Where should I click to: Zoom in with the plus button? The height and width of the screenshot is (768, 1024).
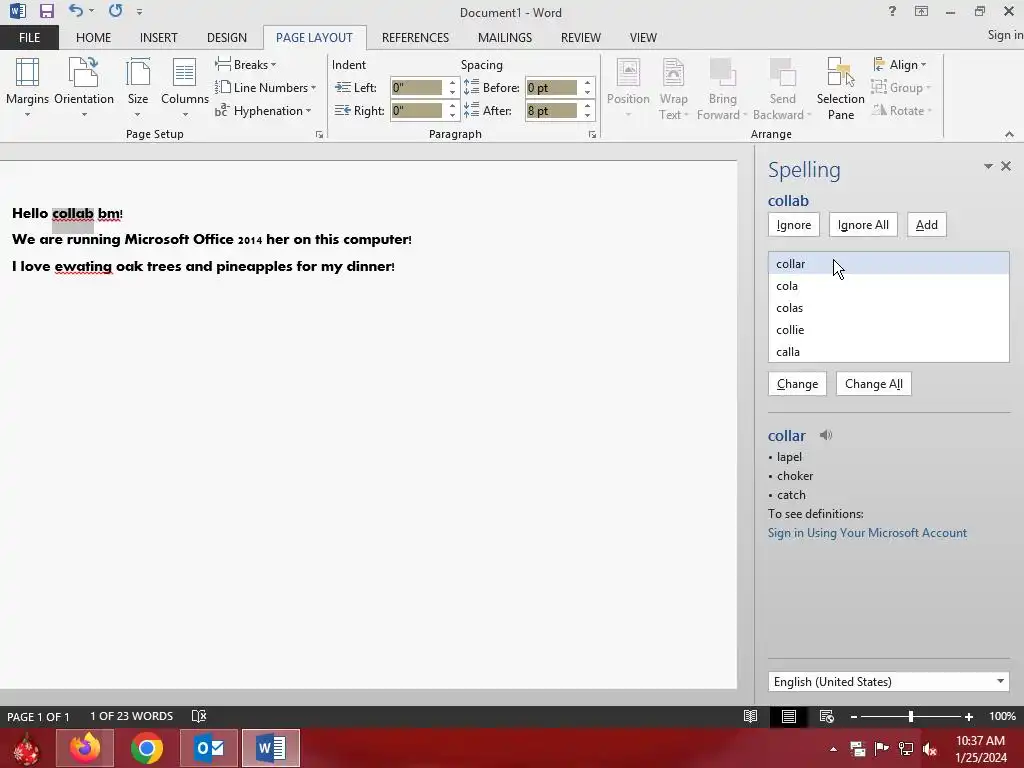click(968, 717)
